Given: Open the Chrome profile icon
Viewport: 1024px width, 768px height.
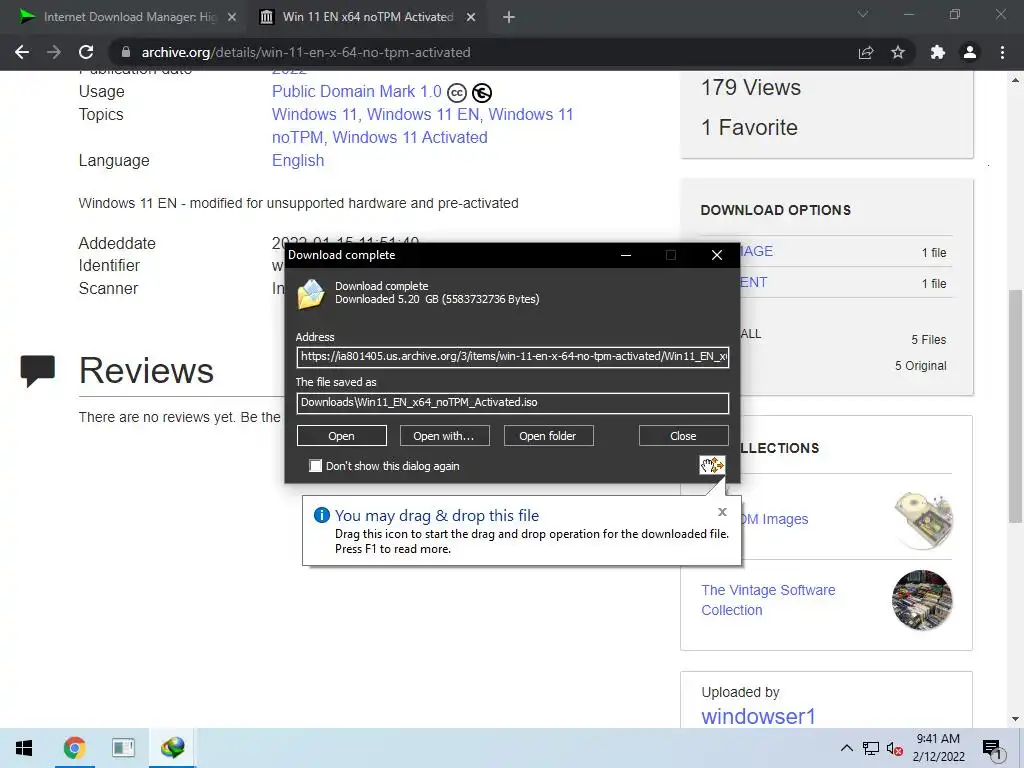Looking at the screenshot, I should (970, 52).
